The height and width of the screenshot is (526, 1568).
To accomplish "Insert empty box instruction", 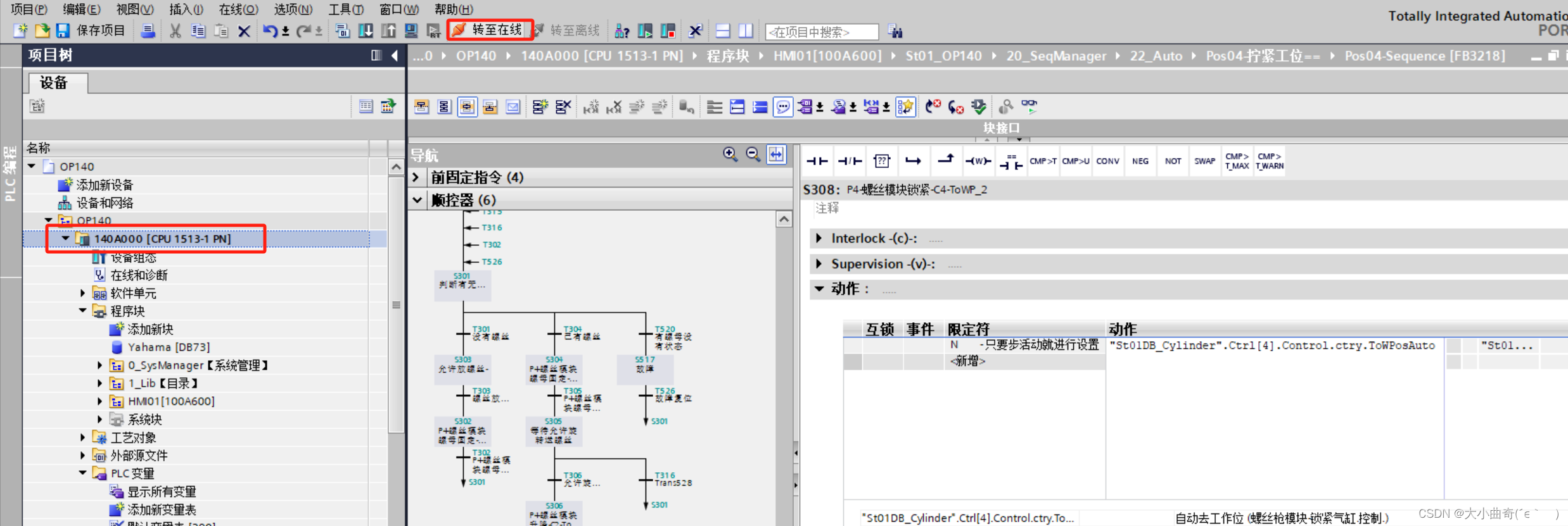I will (x=882, y=161).
